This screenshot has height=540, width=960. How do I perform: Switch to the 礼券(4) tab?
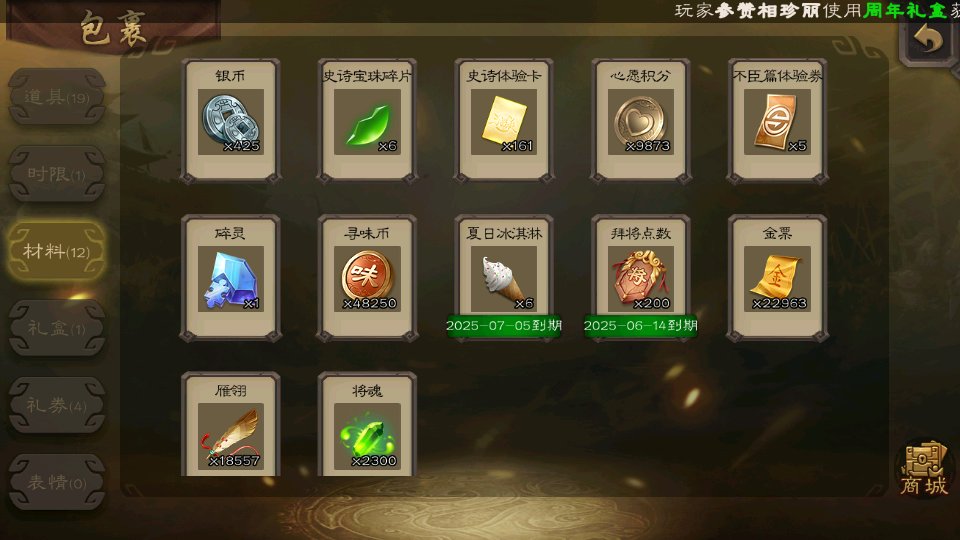pos(57,405)
